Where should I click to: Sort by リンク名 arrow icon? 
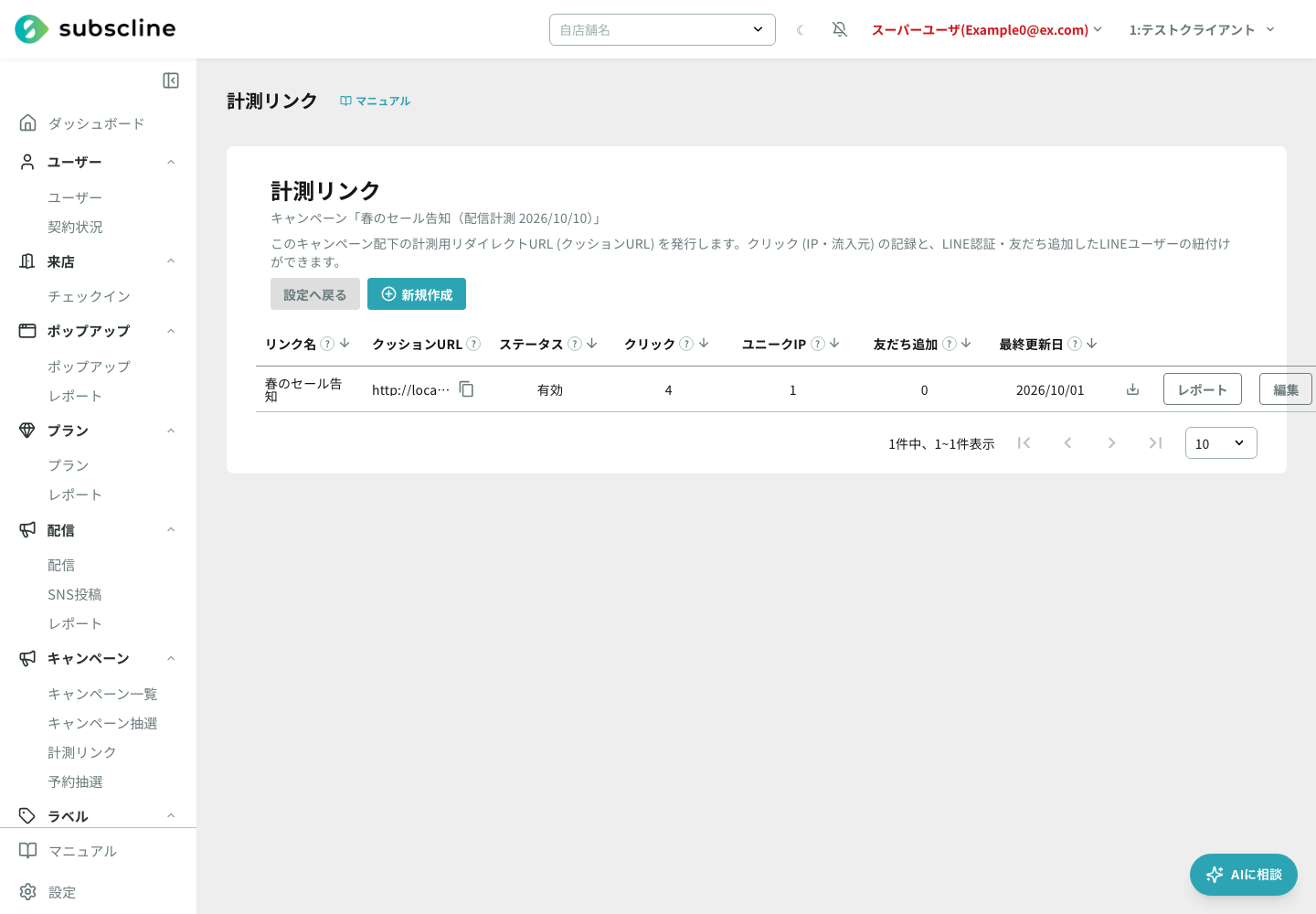[345, 344]
